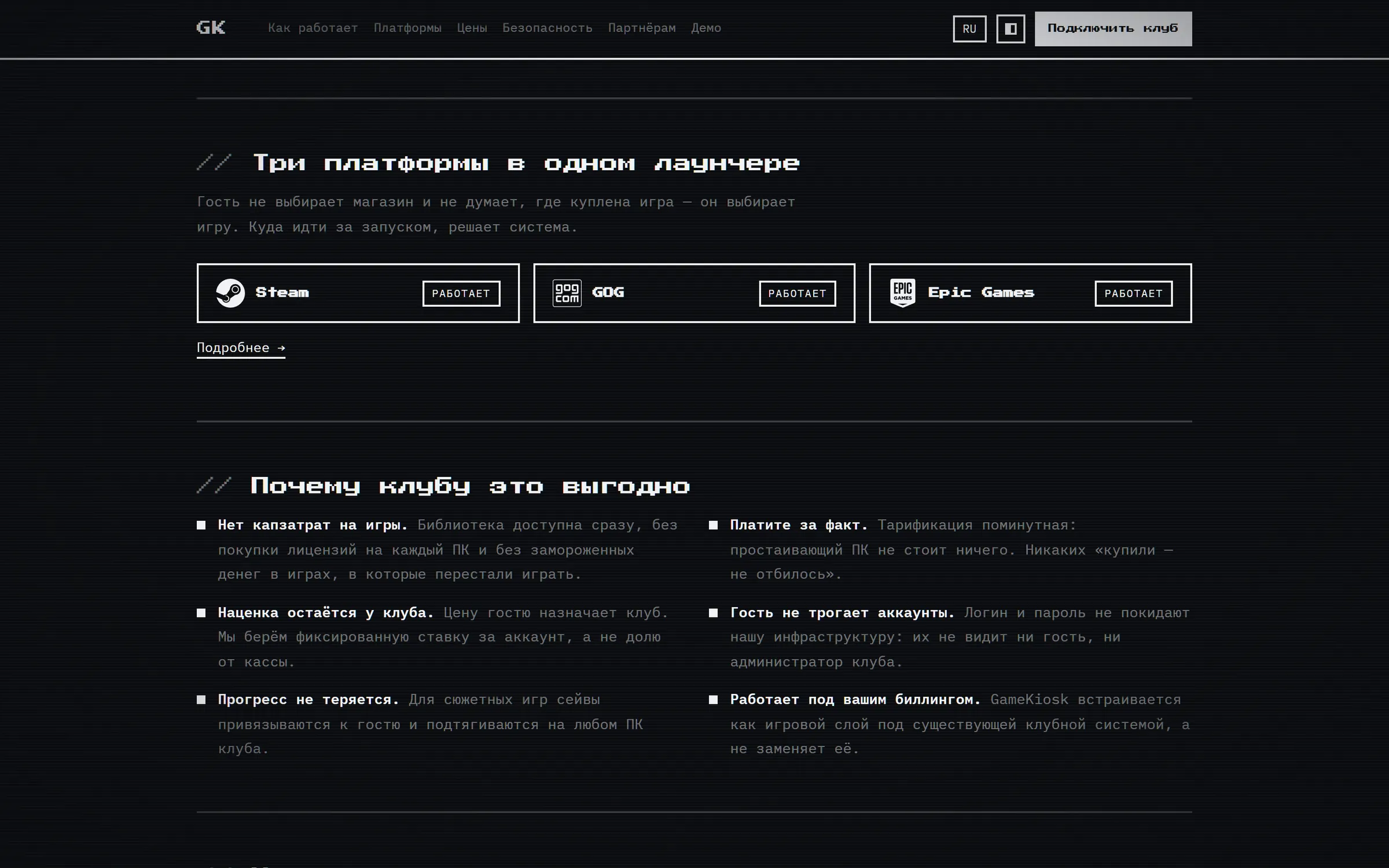
Task: Click the GOG.com logo icon
Action: [x=567, y=293]
